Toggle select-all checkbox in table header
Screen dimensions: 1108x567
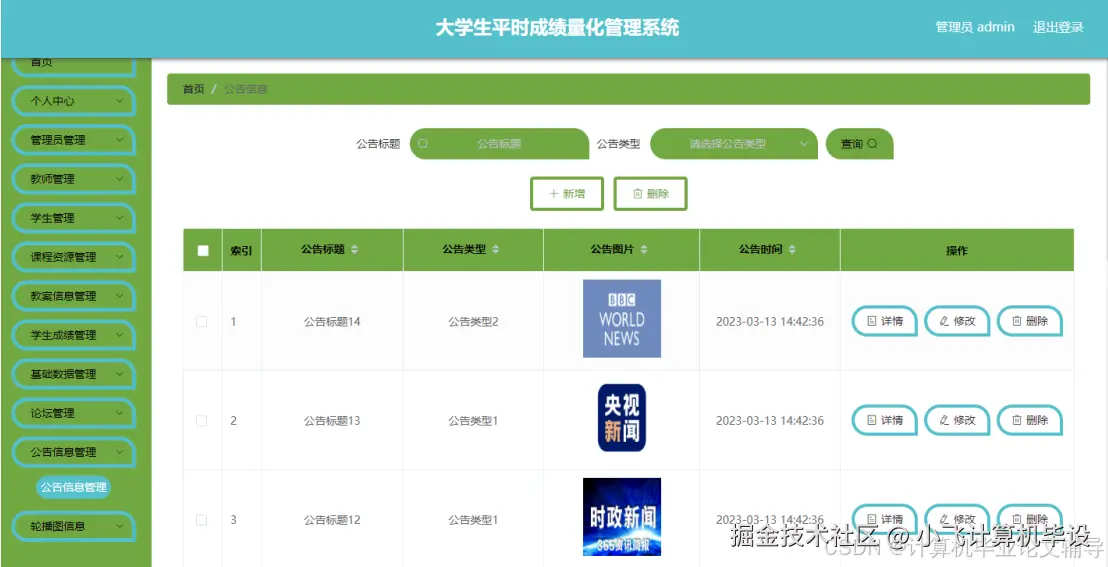(203, 250)
